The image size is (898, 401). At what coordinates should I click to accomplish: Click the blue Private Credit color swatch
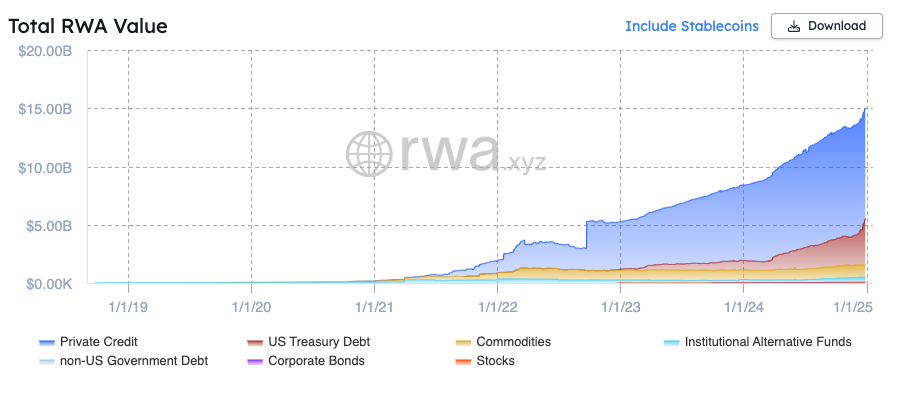point(46,343)
